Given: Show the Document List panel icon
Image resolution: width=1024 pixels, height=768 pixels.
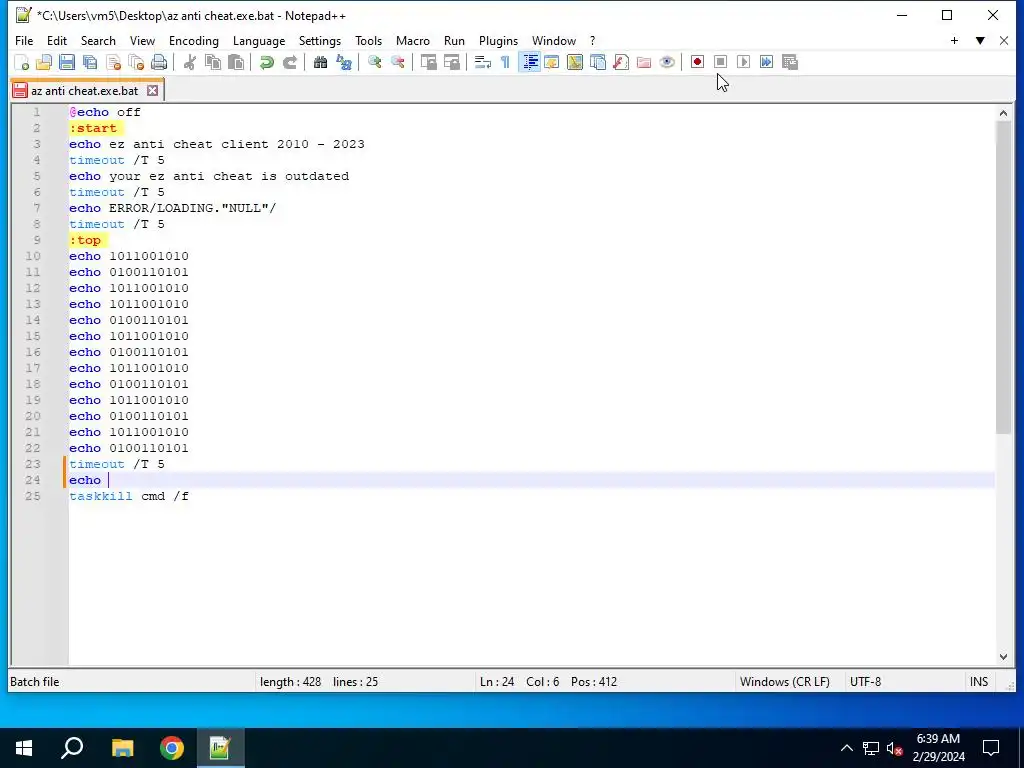Looking at the screenshot, I should (x=598, y=62).
